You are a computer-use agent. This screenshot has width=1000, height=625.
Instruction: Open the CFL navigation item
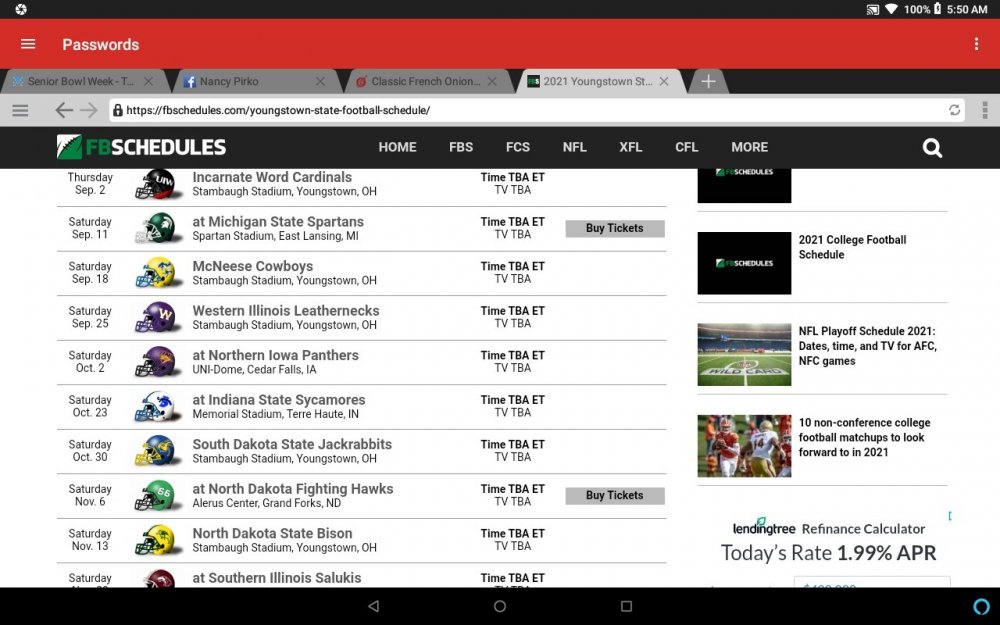[x=686, y=147]
